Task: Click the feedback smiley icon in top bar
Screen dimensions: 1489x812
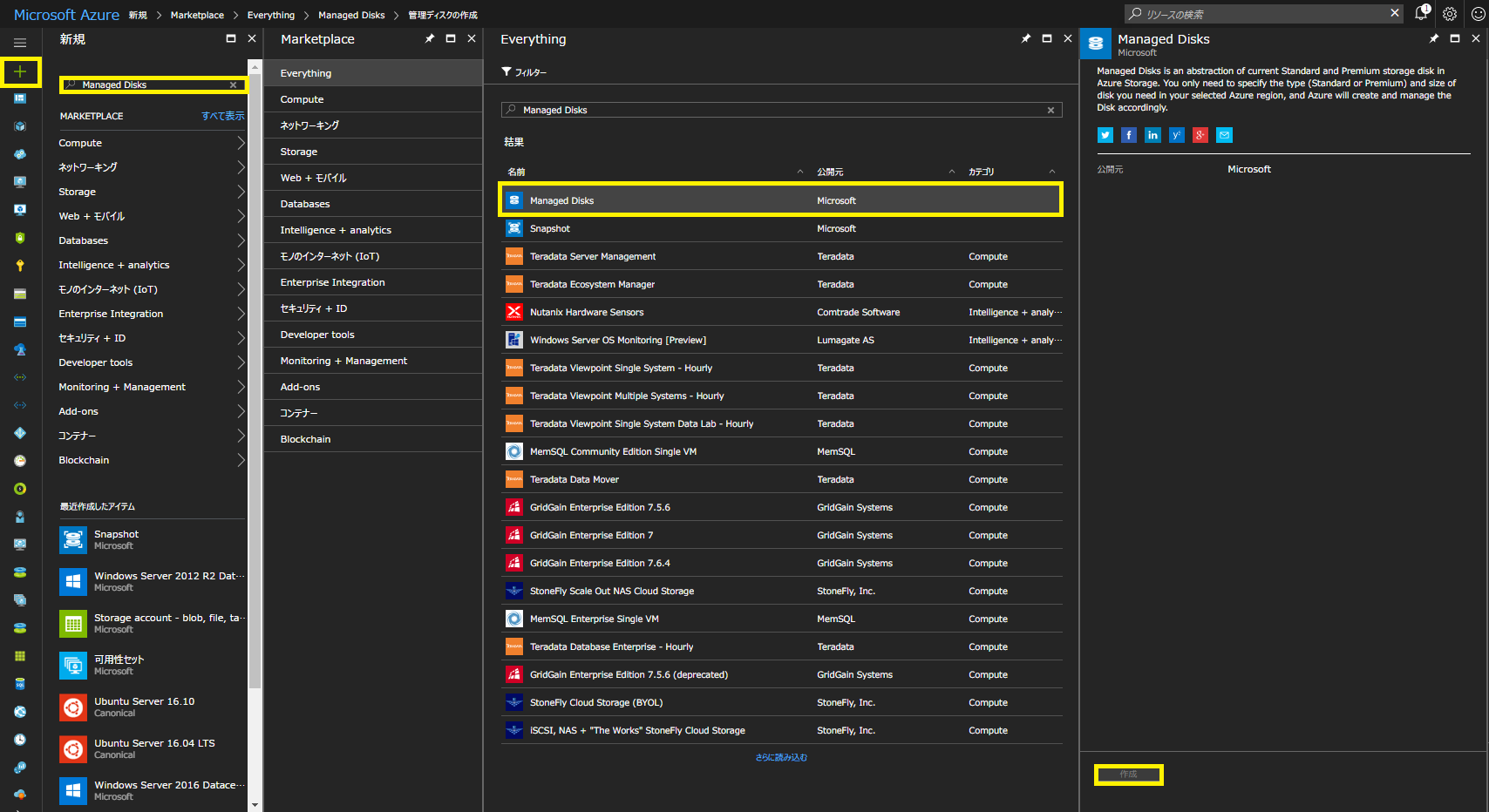Action: (x=1478, y=14)
